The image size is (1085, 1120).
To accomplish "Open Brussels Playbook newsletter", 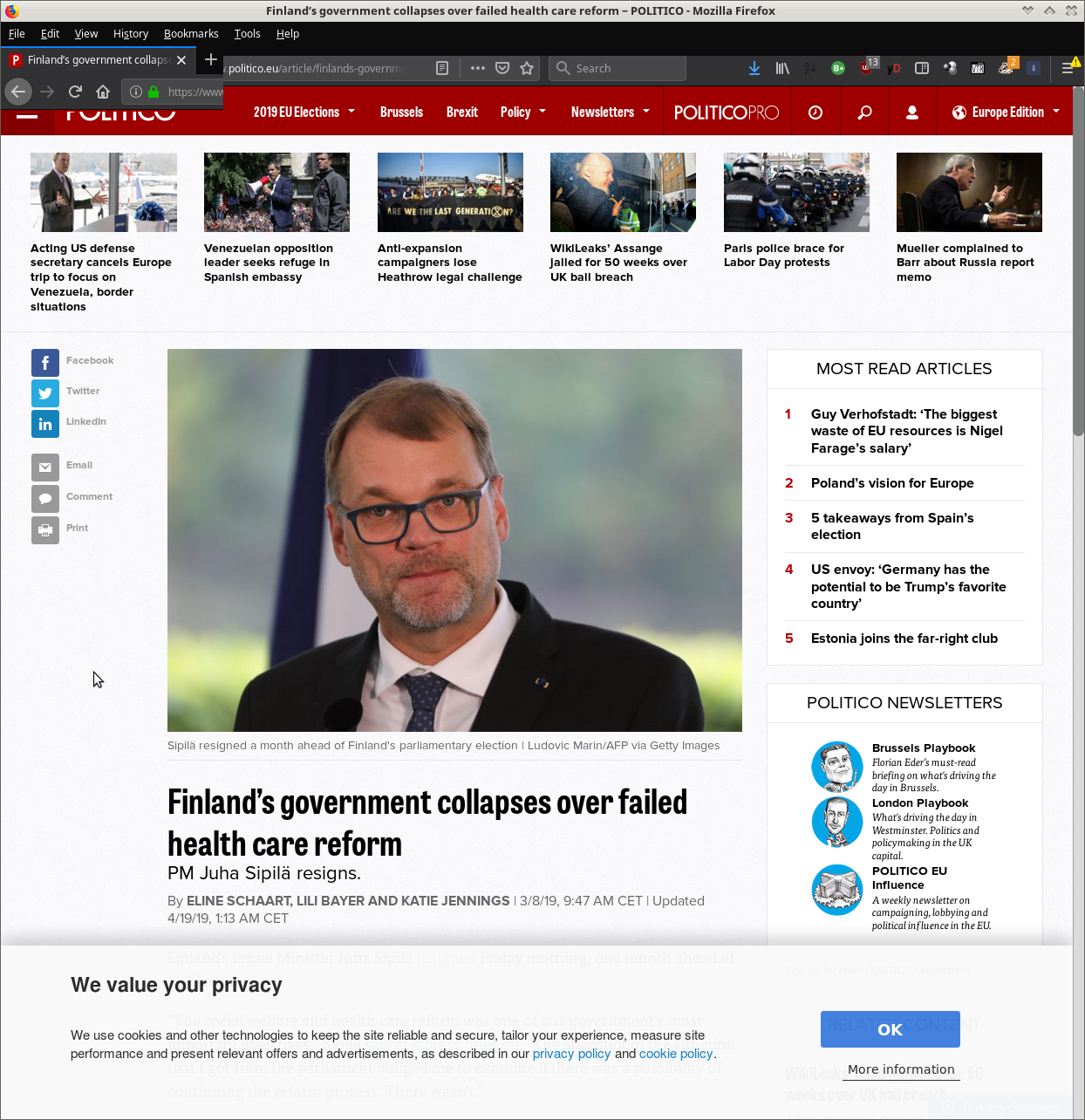I will point(924,748).
